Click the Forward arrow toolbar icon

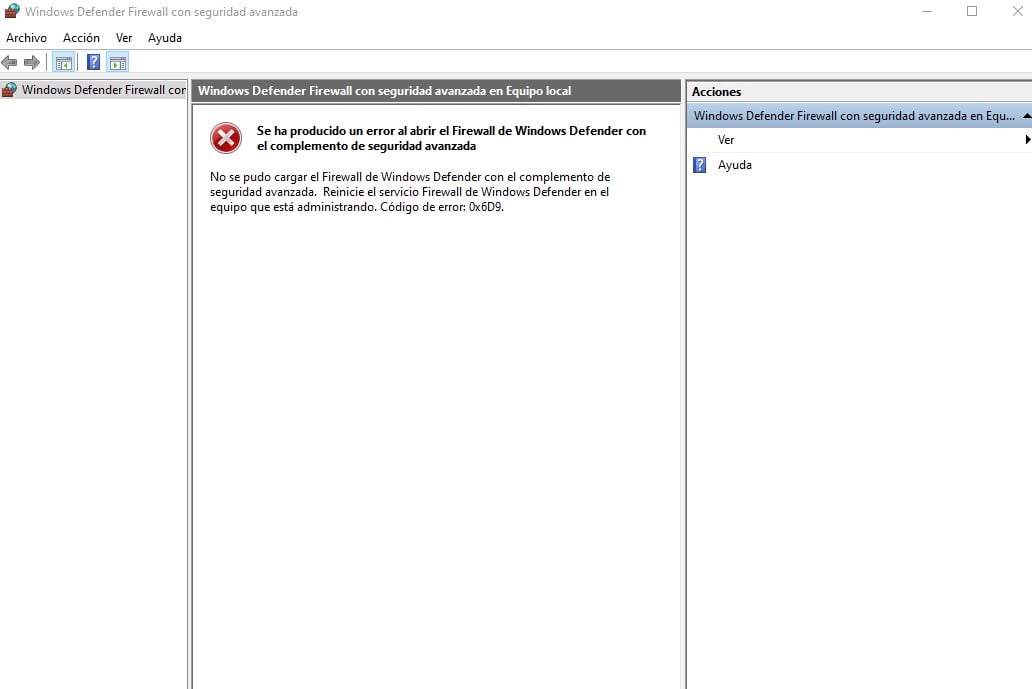32,63
